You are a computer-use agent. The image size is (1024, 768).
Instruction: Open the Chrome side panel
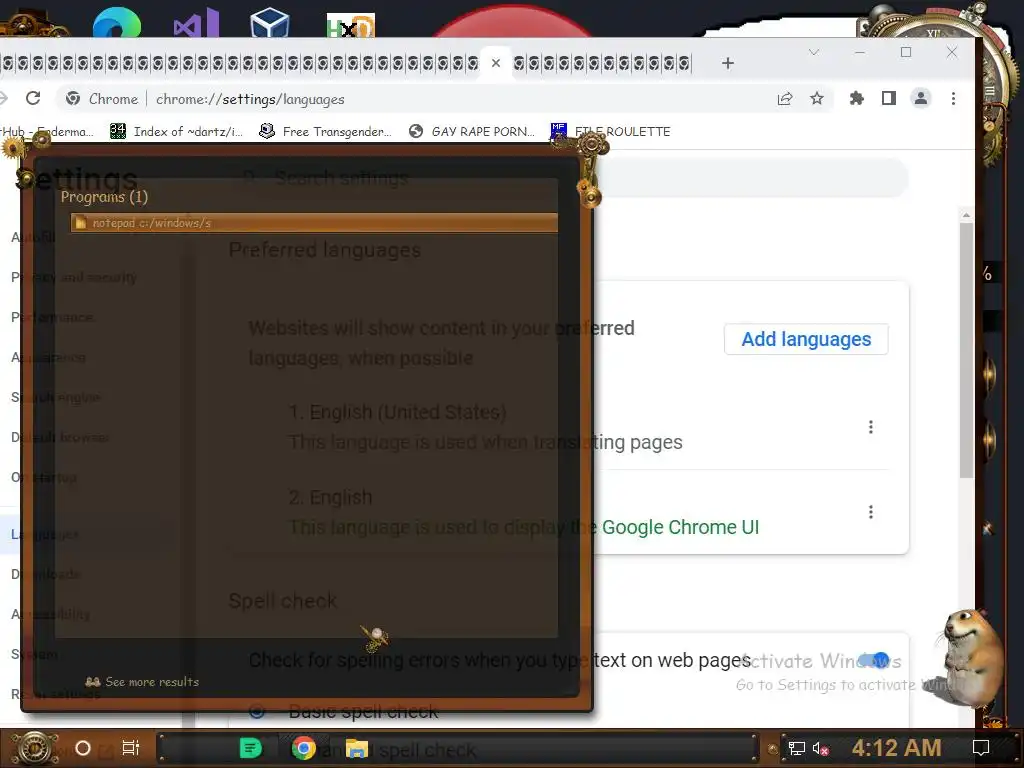(889, 99)
